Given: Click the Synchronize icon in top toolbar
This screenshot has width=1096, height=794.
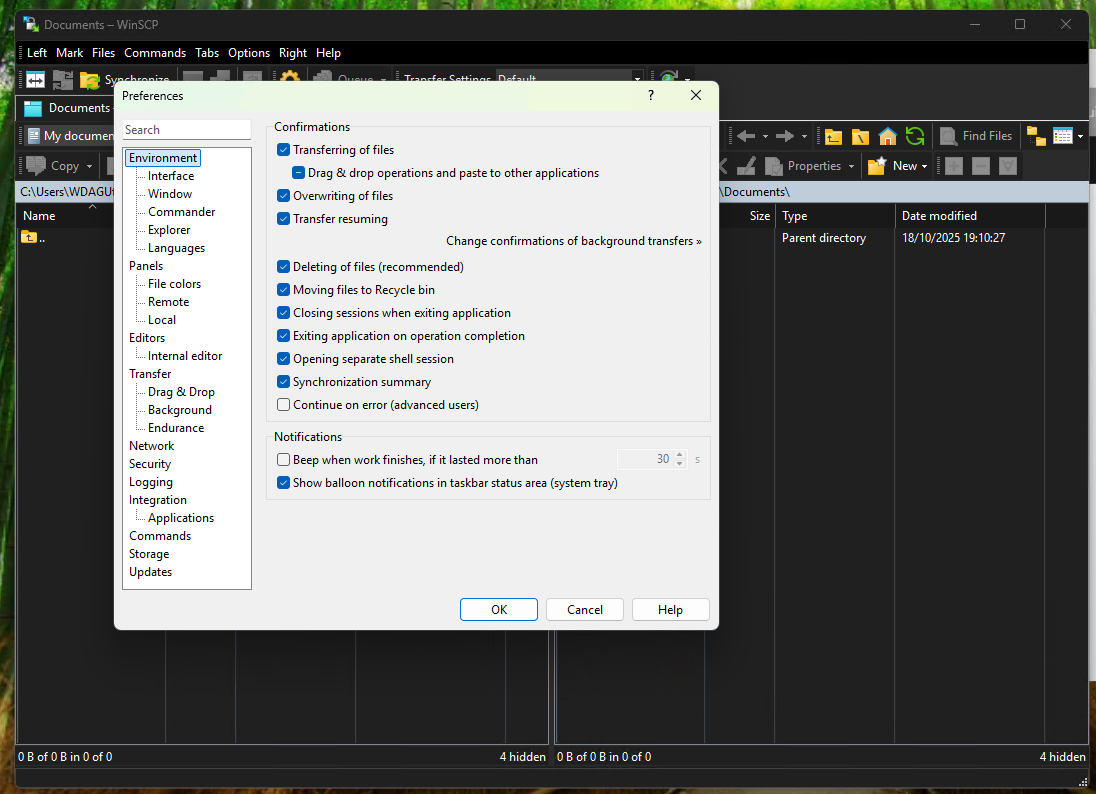Looking at the screenshot, I should 90,80.
